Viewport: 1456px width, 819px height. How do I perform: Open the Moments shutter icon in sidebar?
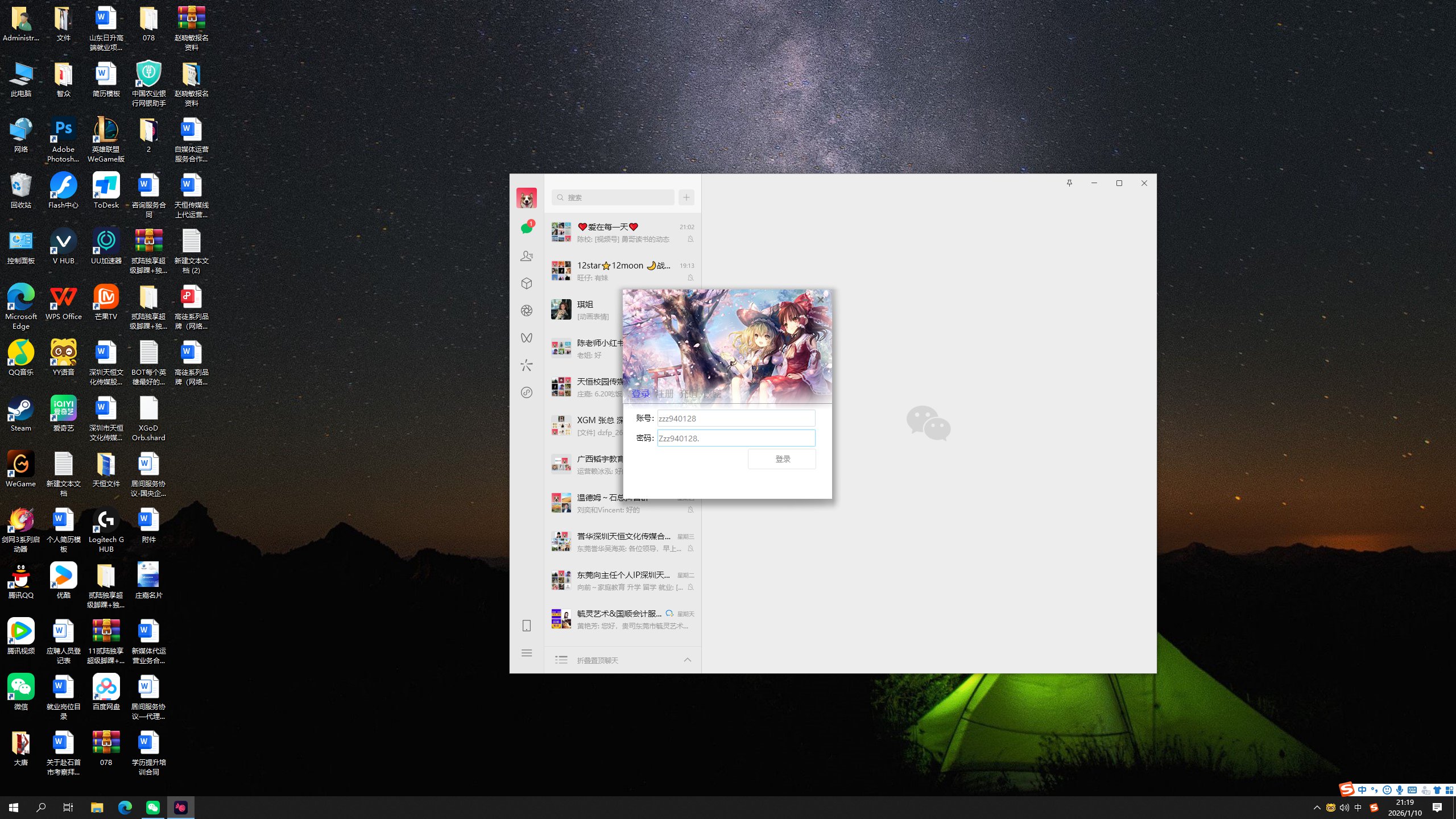pyautogui.click(x=527, y=311)
